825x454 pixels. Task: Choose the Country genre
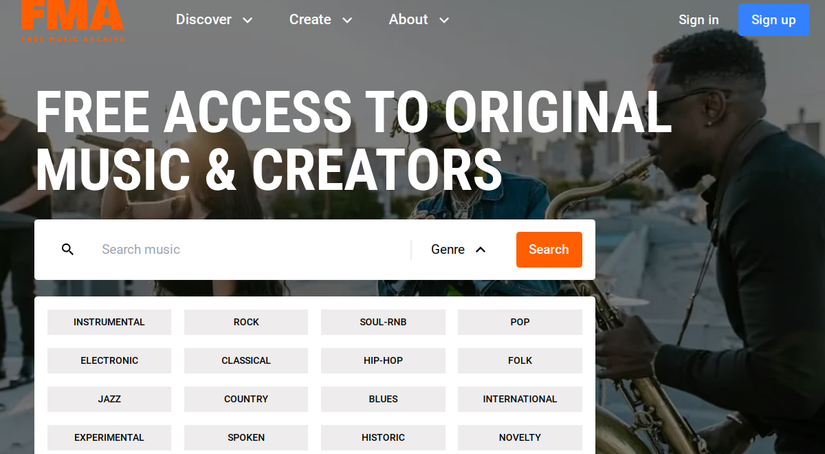point(246,399)
